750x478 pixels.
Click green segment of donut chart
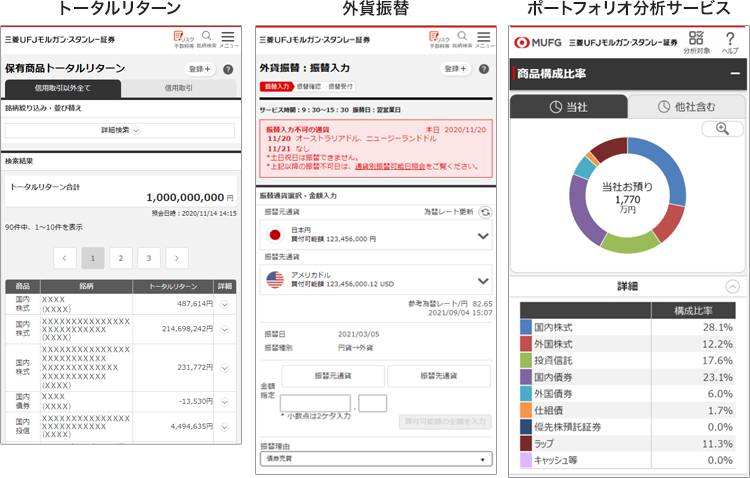click(629, 245)
